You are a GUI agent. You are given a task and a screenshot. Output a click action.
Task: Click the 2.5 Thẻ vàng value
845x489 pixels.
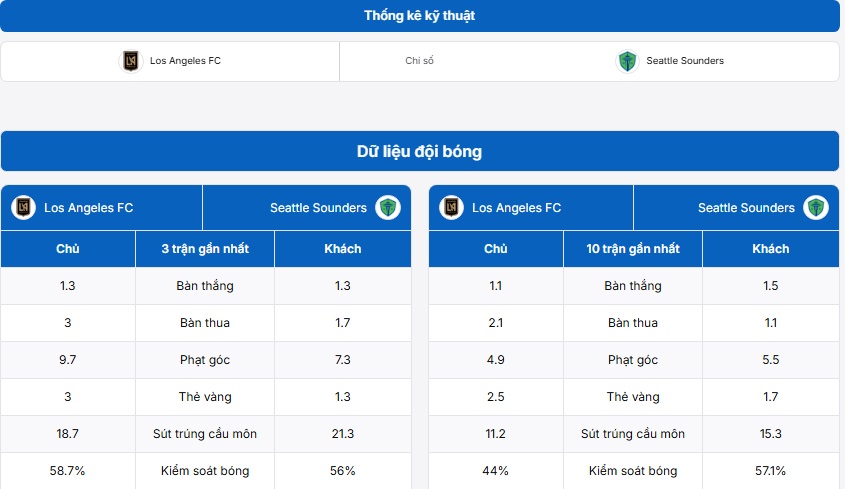tap(495, 397)
